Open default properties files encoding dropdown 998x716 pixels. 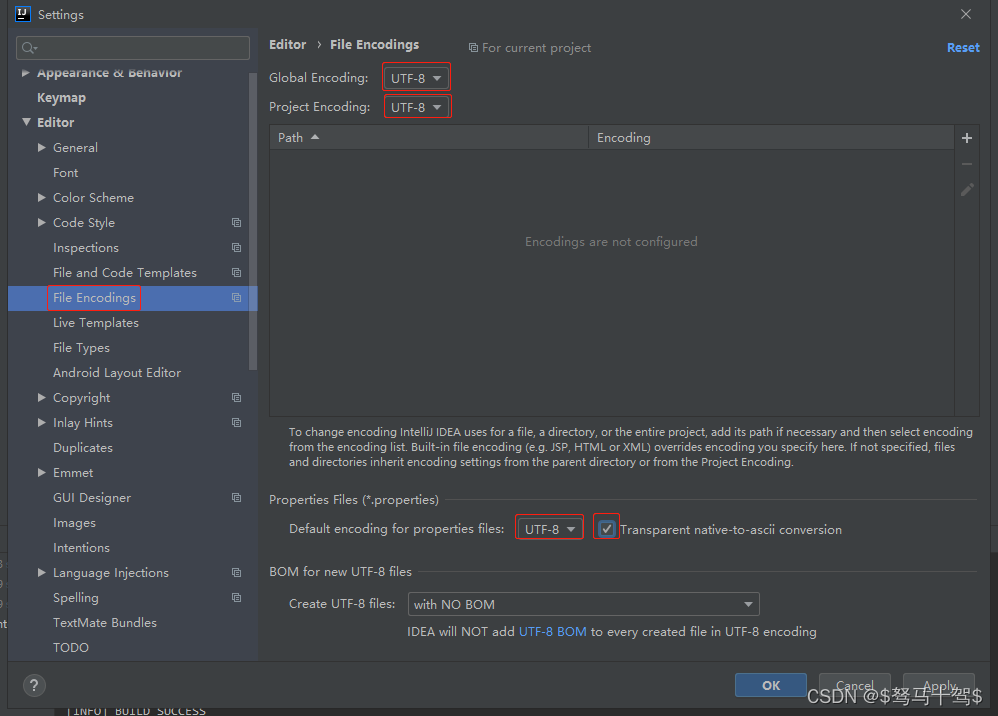coord(549,529)
